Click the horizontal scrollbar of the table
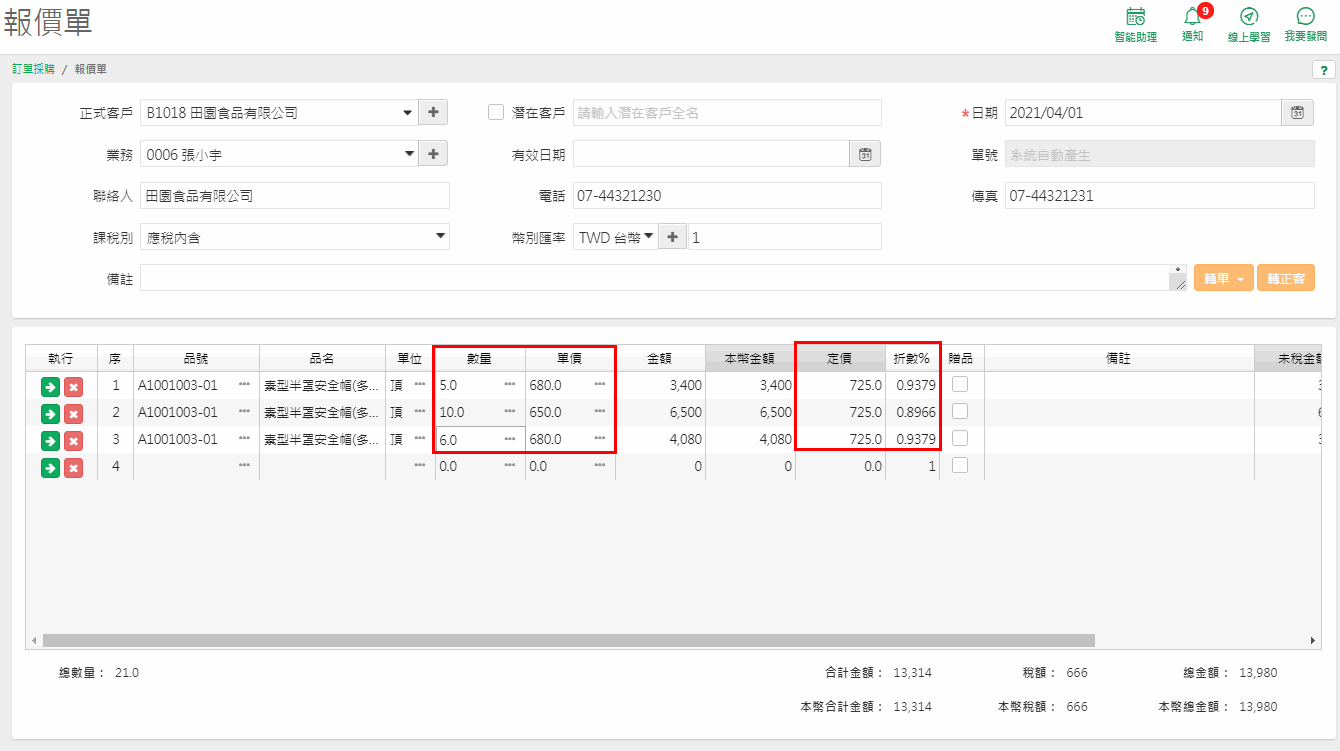Viewport: 1340px width, 751px height. pyautogui.click(x=568, y=640)
